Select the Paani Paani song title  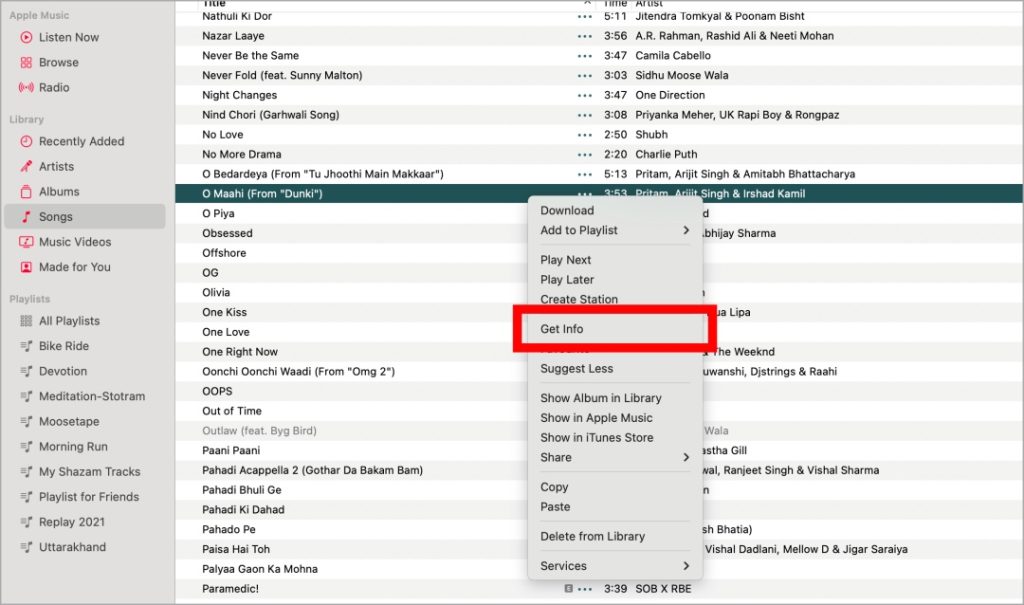[231, 450]
